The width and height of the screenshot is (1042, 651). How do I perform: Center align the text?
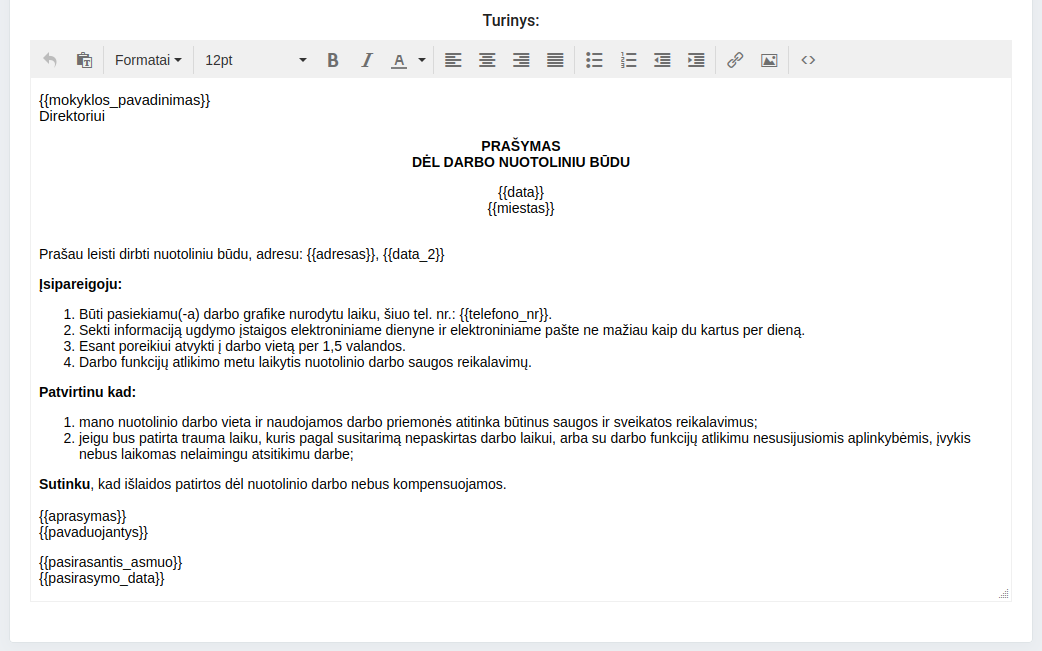[x=487, y=60]
